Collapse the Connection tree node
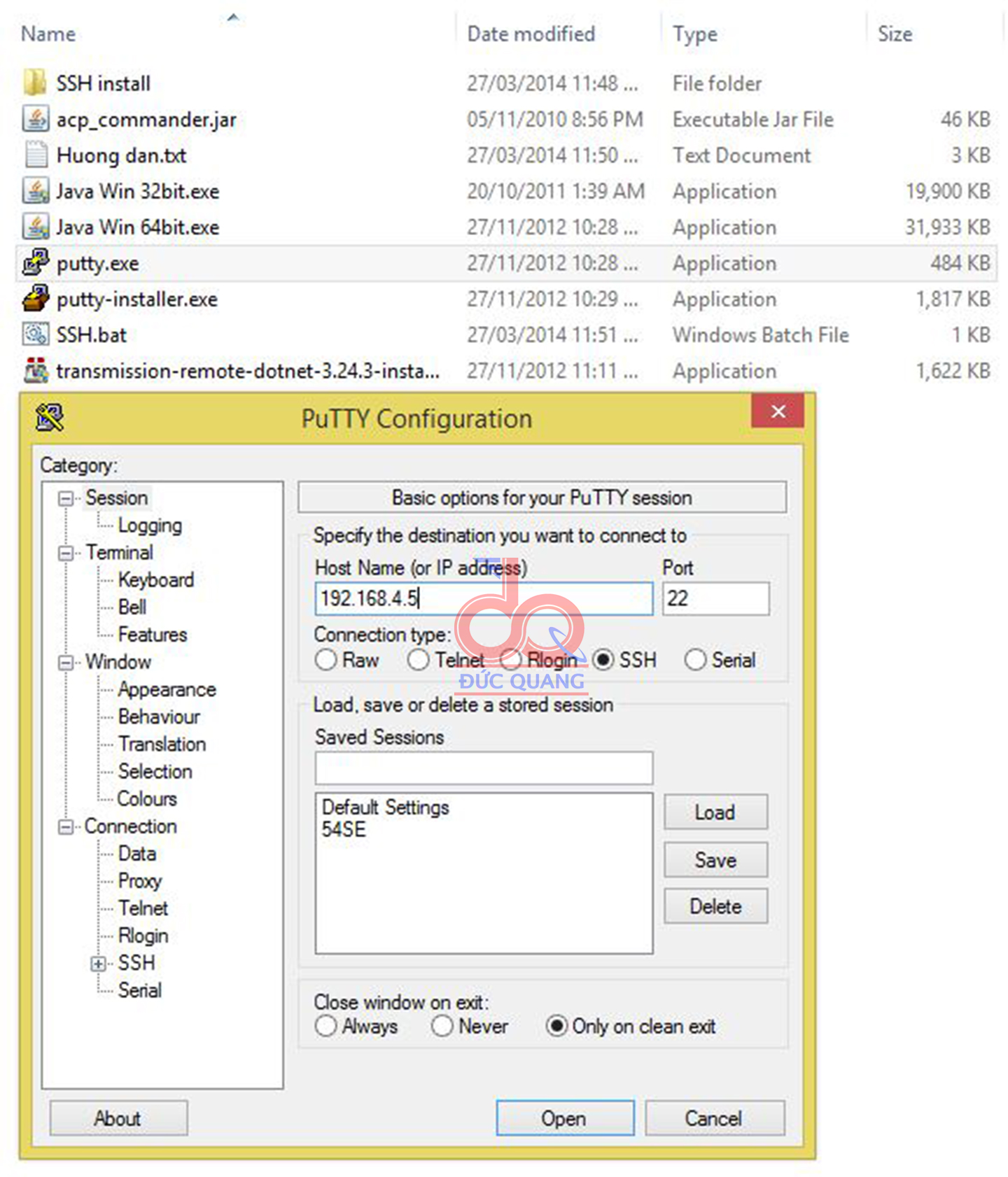Viewport: 1008px width, 1177px height. point(66,827)
